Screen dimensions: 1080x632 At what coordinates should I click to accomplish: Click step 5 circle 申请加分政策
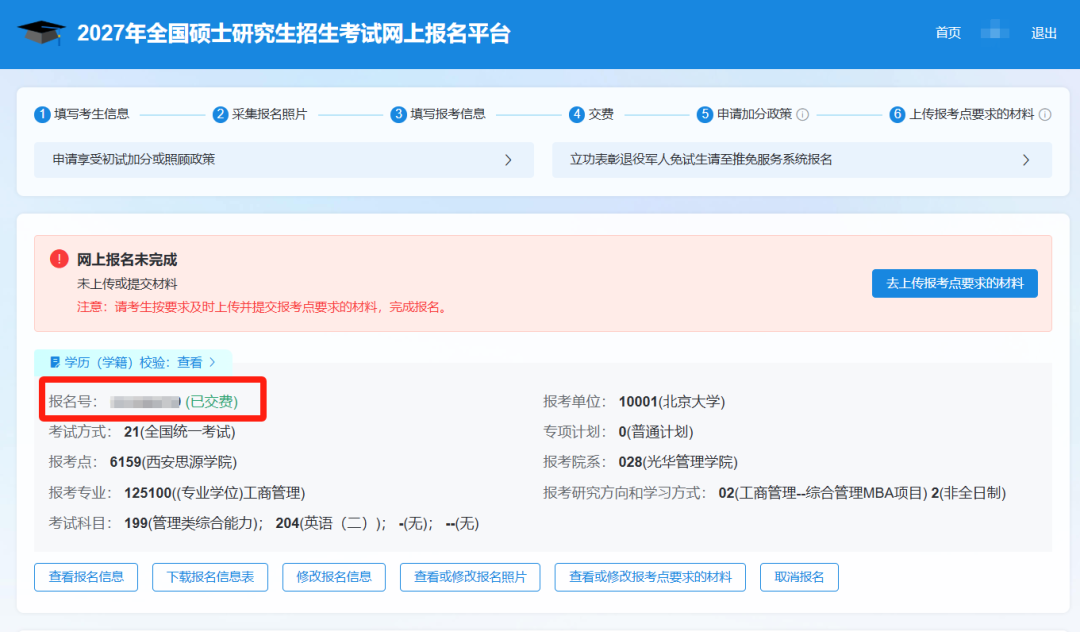pos(704,114)
